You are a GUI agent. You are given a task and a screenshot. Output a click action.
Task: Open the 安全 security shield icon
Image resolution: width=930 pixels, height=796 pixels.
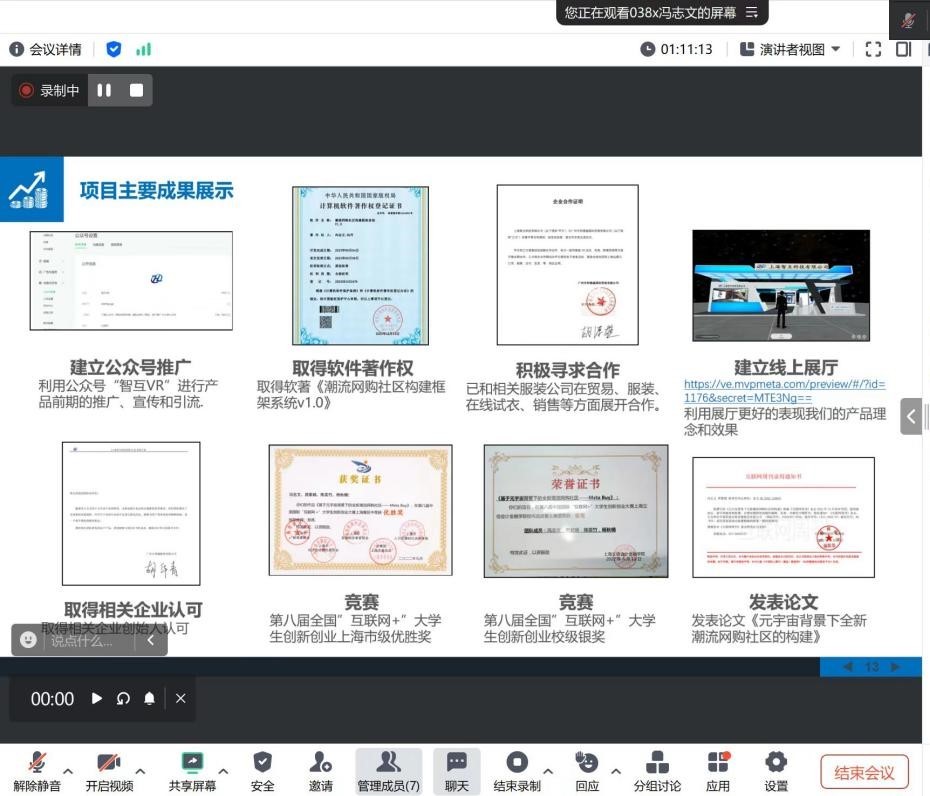[x=263, y=764]
